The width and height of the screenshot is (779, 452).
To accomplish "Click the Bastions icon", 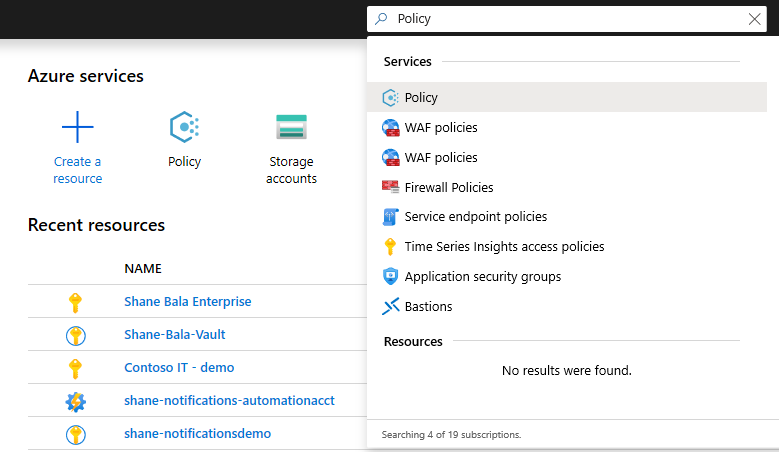I will (390, 306).
